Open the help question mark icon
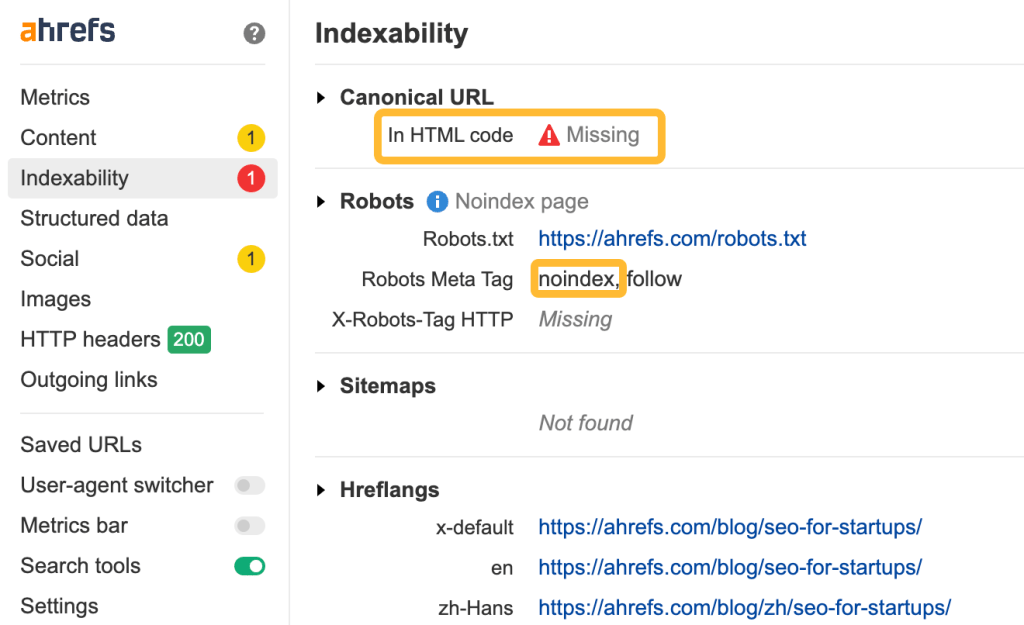This screenshot has height=625, width=1024. pyautogui.click(x=253, y=33)
